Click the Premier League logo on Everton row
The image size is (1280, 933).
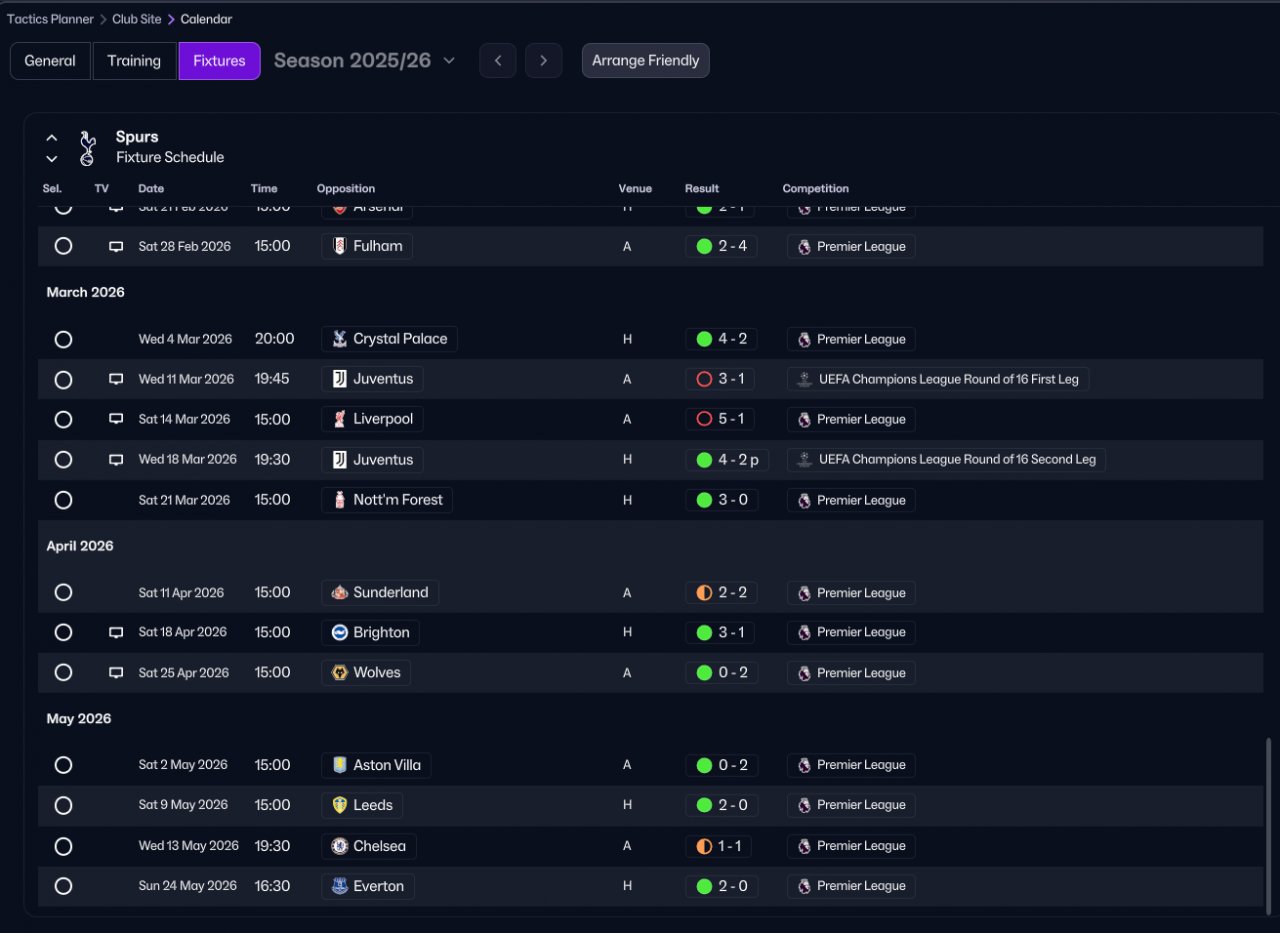(x=804, y=886)
